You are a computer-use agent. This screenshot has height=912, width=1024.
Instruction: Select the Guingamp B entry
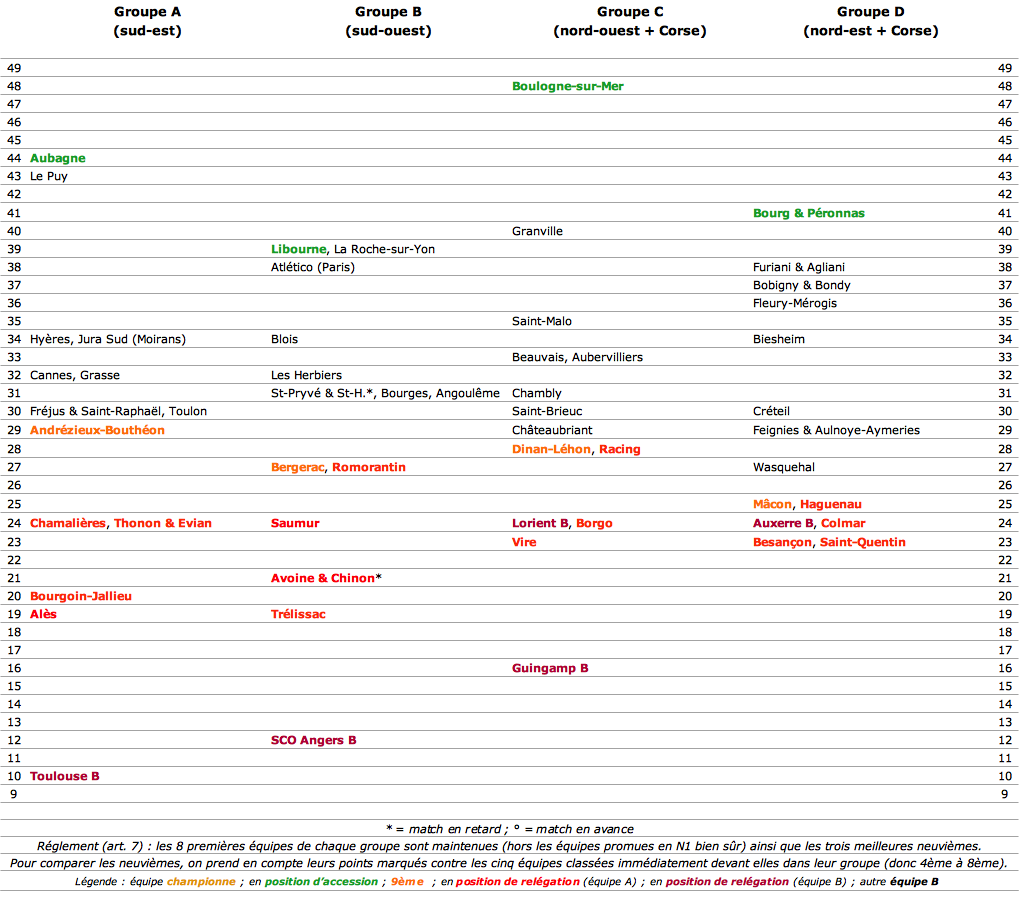550,668
